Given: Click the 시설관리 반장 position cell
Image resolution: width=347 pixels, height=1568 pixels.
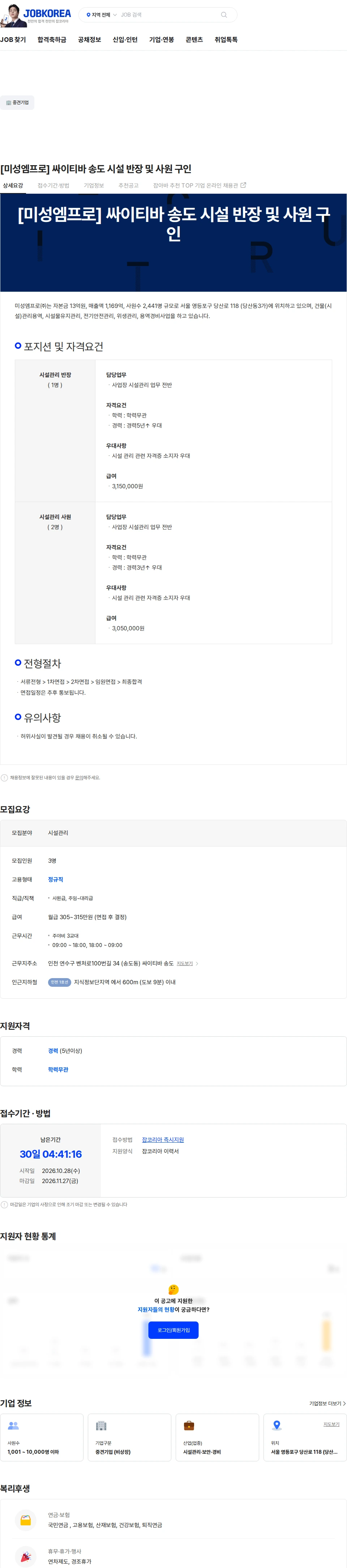Looking at the screenshot, I should tap(55, 431).
